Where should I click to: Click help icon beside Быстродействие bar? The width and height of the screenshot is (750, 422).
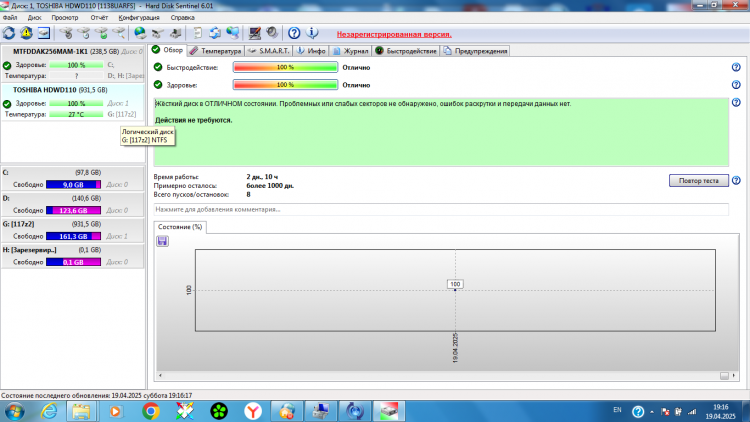736,67
